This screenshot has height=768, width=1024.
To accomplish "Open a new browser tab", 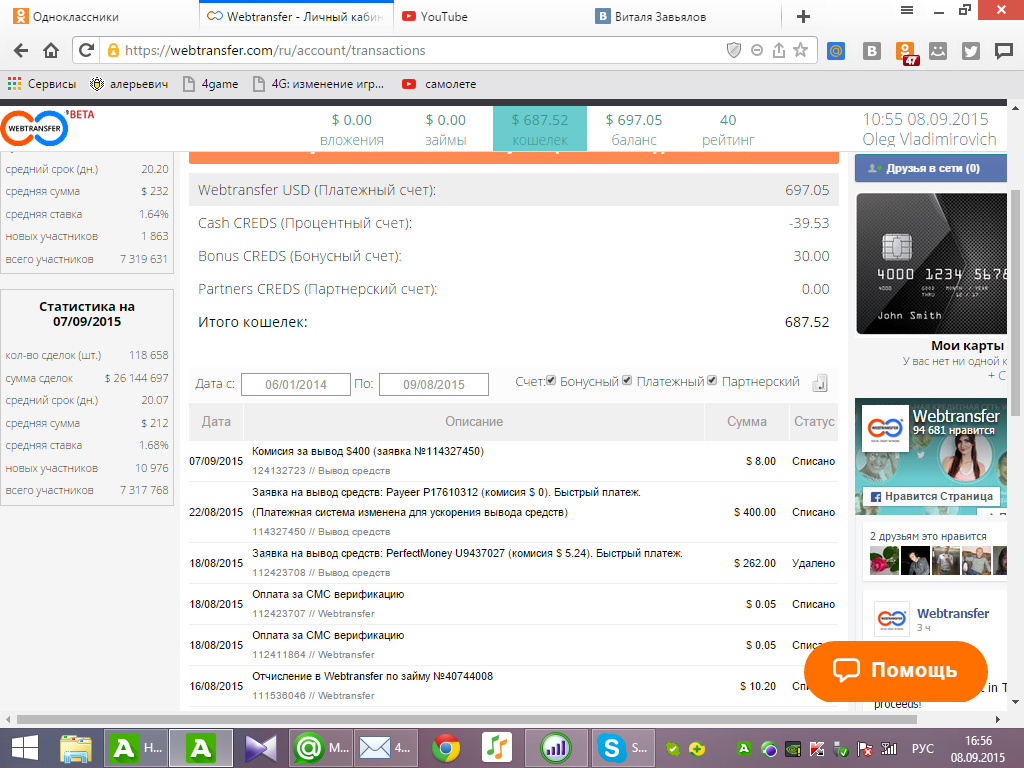I will (803, 16).
